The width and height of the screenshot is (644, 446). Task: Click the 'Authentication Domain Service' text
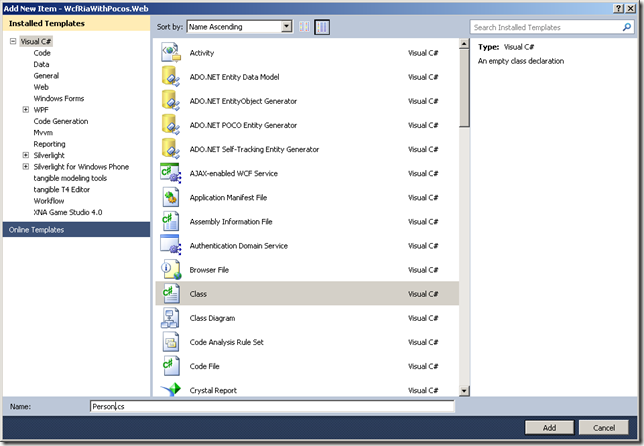tap(239, 246)
